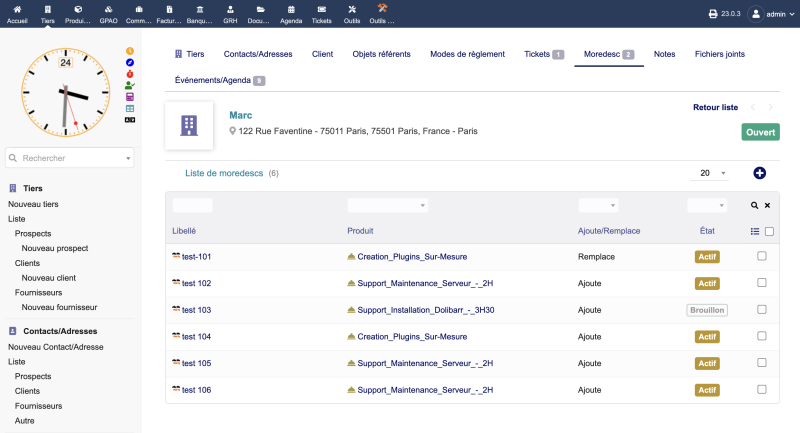This screenshot has width=800, height=433.
Task: Click the printer icon near version 23.0.3
Action: click(x=713, y=14)
